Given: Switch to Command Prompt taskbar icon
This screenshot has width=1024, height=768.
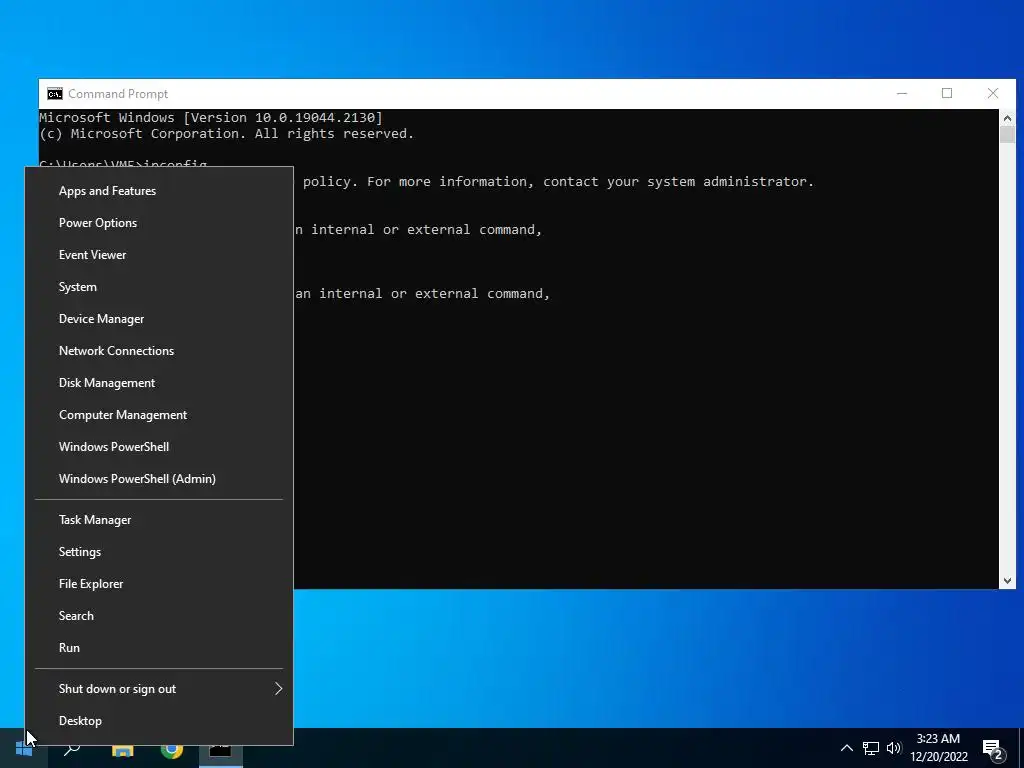Looking at the screenshot, I should 220,750.
